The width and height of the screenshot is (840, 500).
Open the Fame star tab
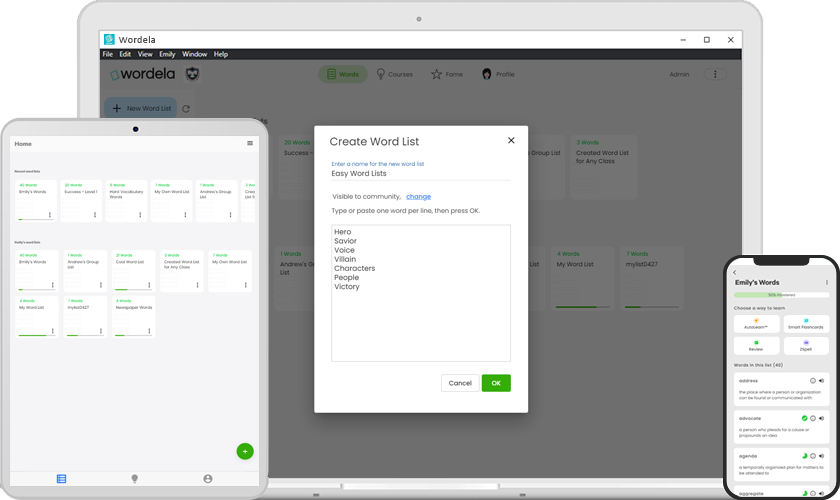tap(447, 74)
